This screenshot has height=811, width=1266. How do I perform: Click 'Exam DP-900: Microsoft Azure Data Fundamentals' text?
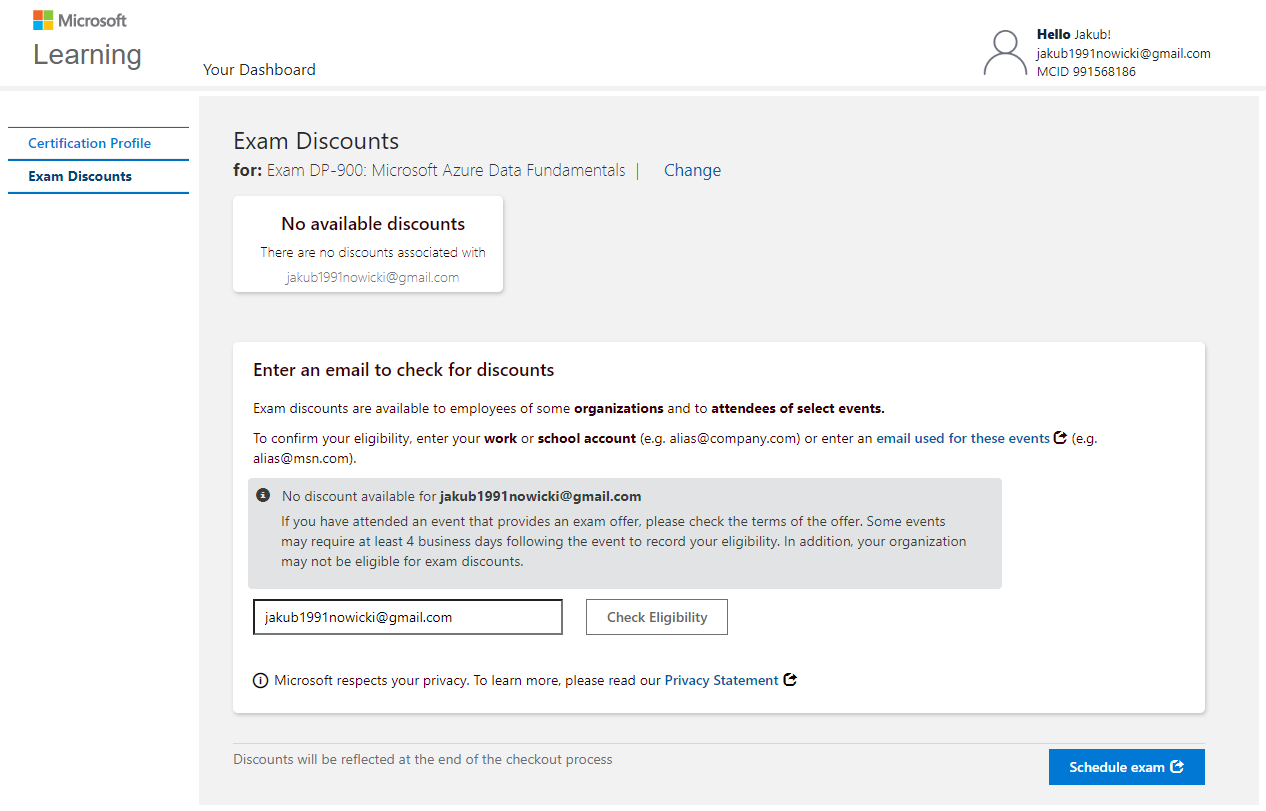(446, 170)
